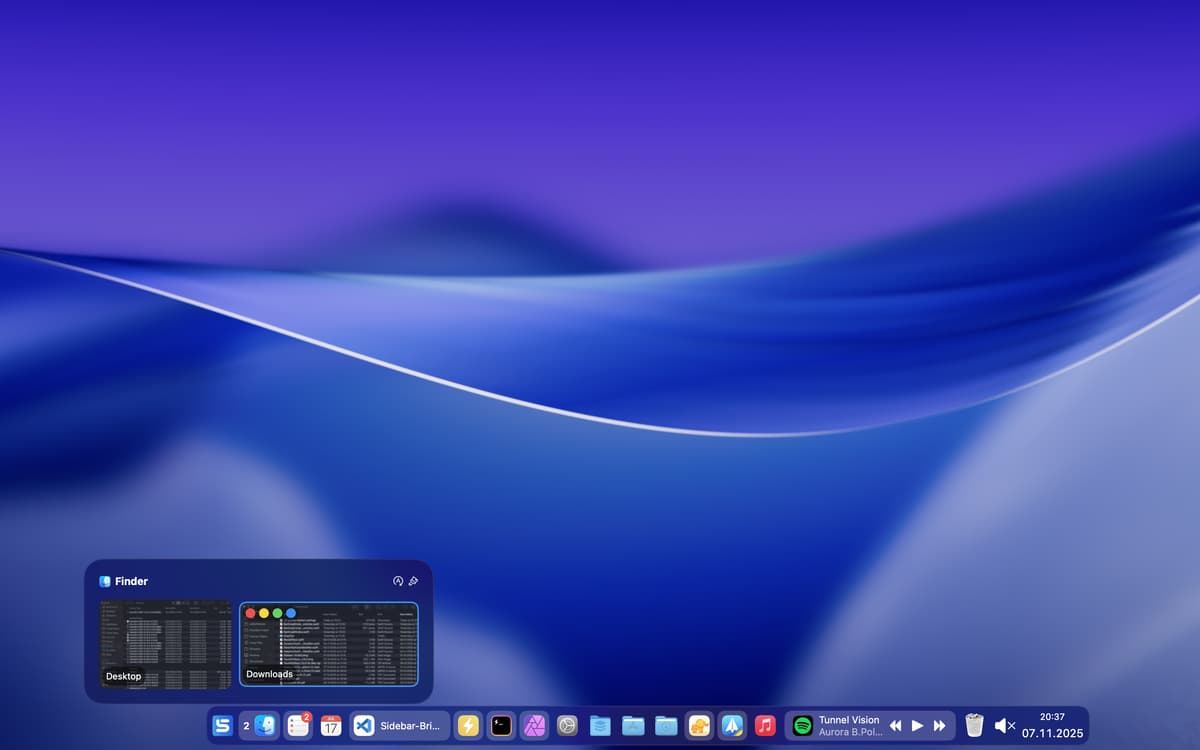Skip to previous track
Viewport: 1200px width, 750px height.
896,726
